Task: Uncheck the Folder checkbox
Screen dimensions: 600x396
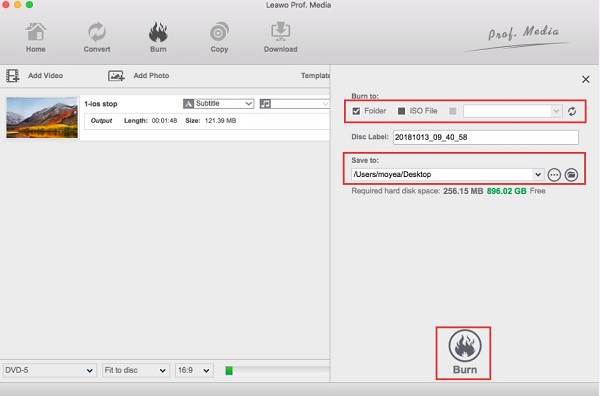Action: (356, 111)
